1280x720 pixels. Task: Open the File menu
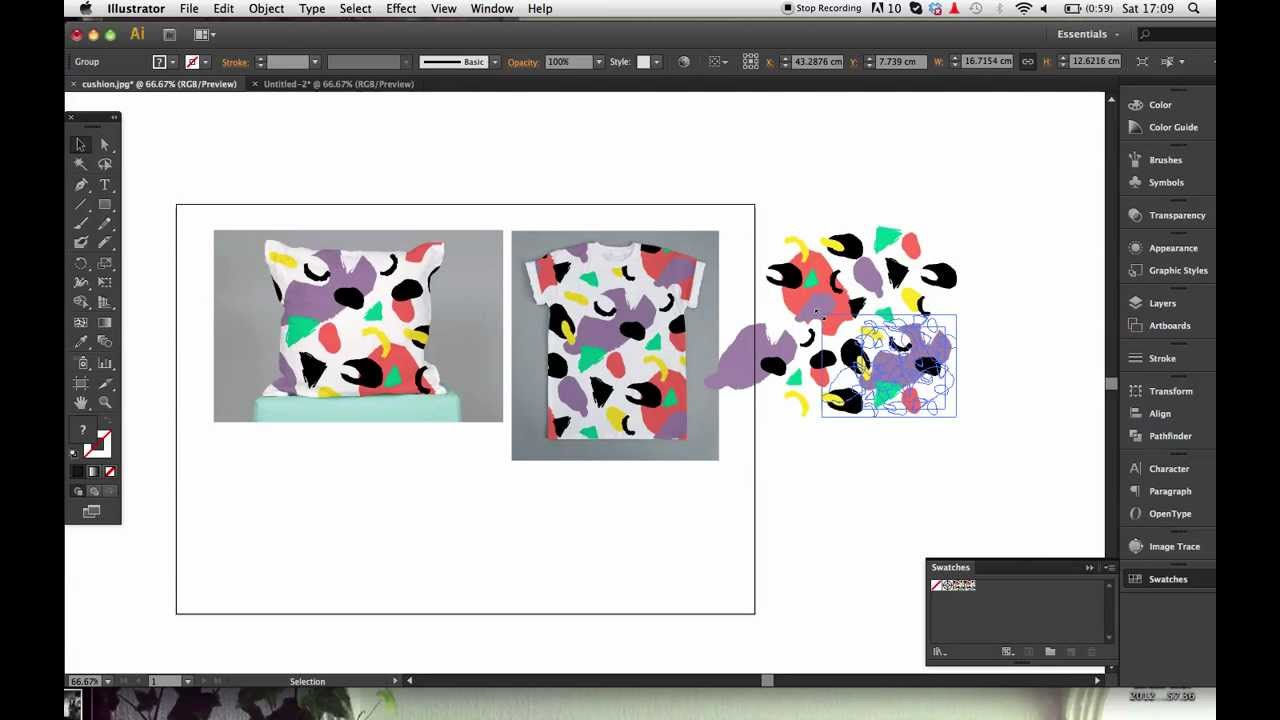coord(189,9)
